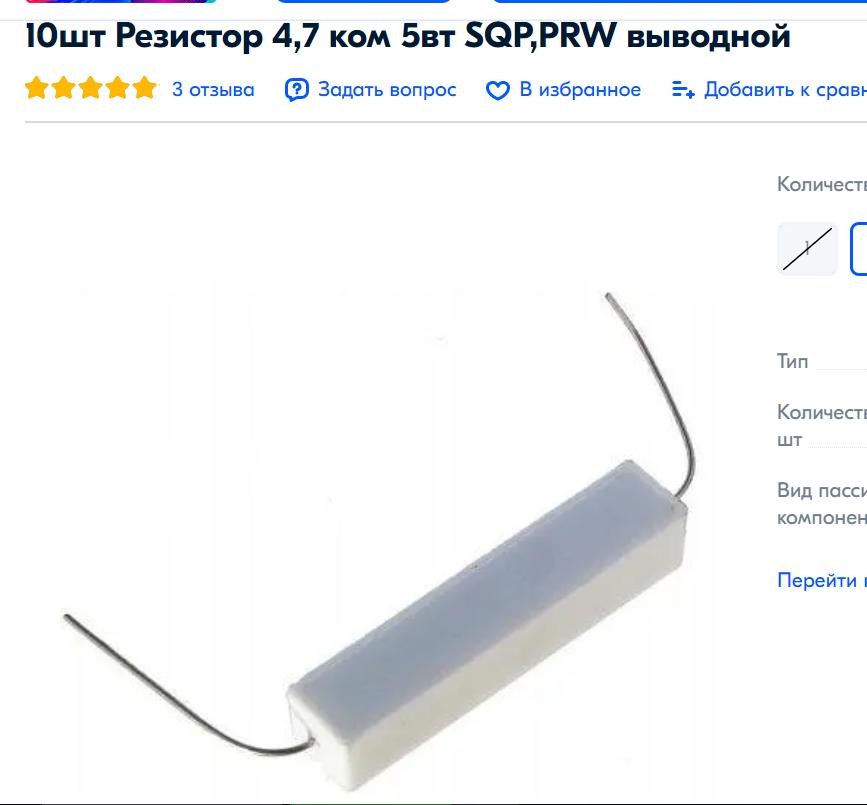Click the "Количество" label above options
This screenshot has height=805, width=867.
(x=822, y=184)
